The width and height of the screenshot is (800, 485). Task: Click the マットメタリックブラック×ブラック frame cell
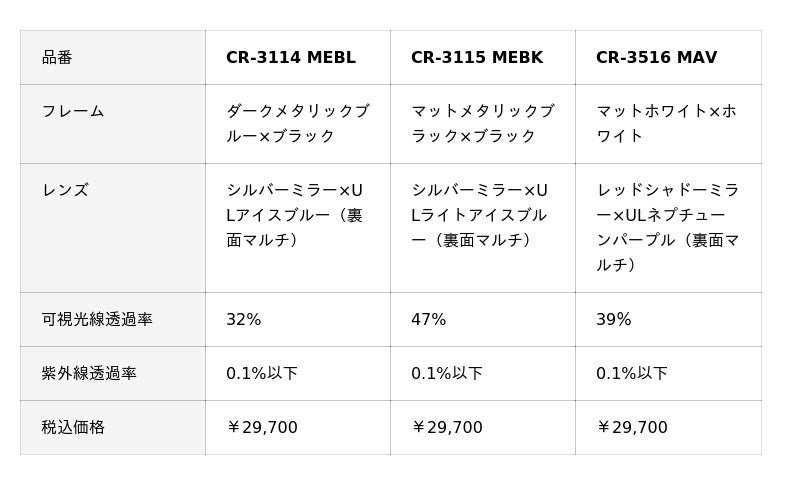point(482,124)
